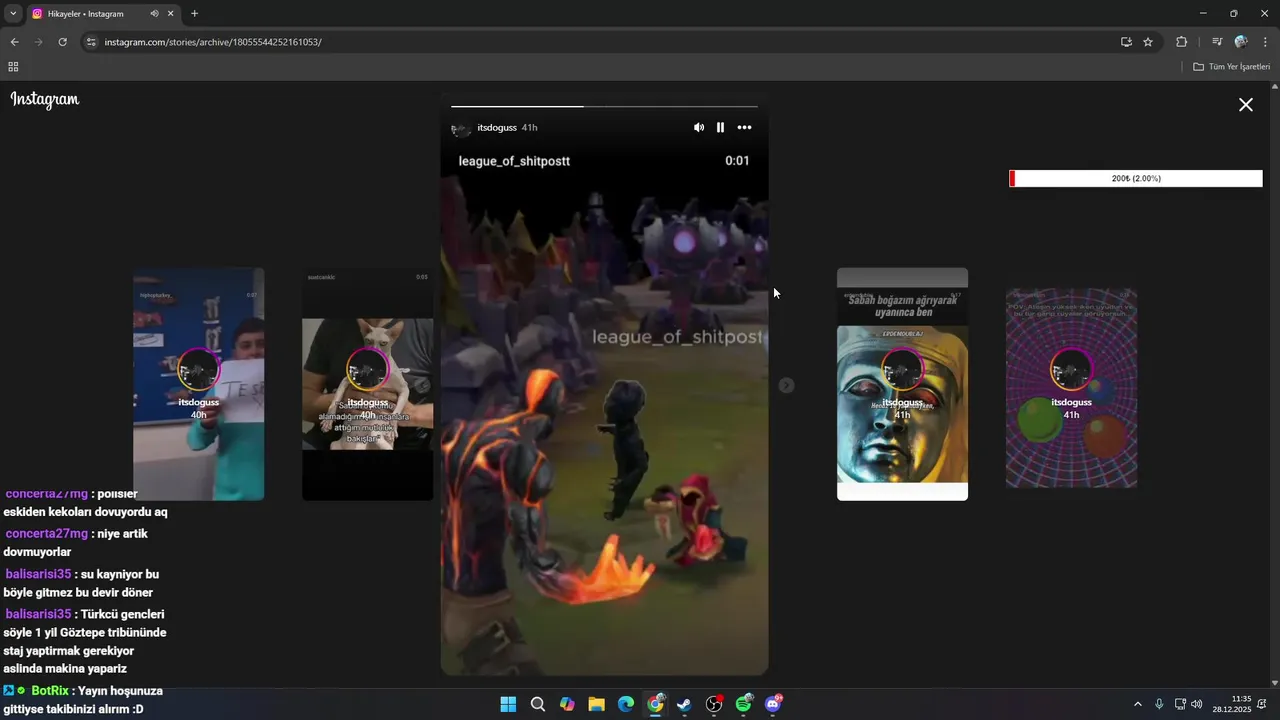Open the notifications bell in taskbar
The image size is (1280, 720).
click(x=1263, y=704)
